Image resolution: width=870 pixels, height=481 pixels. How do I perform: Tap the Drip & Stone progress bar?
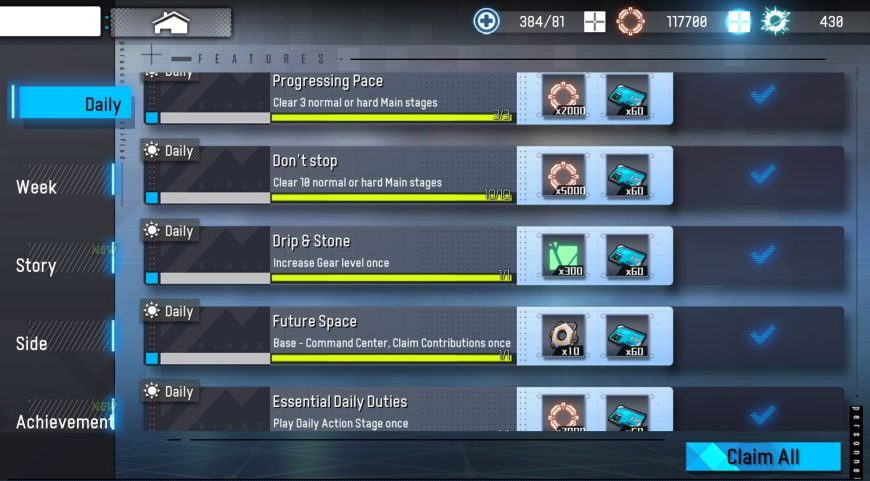[391, 277]
